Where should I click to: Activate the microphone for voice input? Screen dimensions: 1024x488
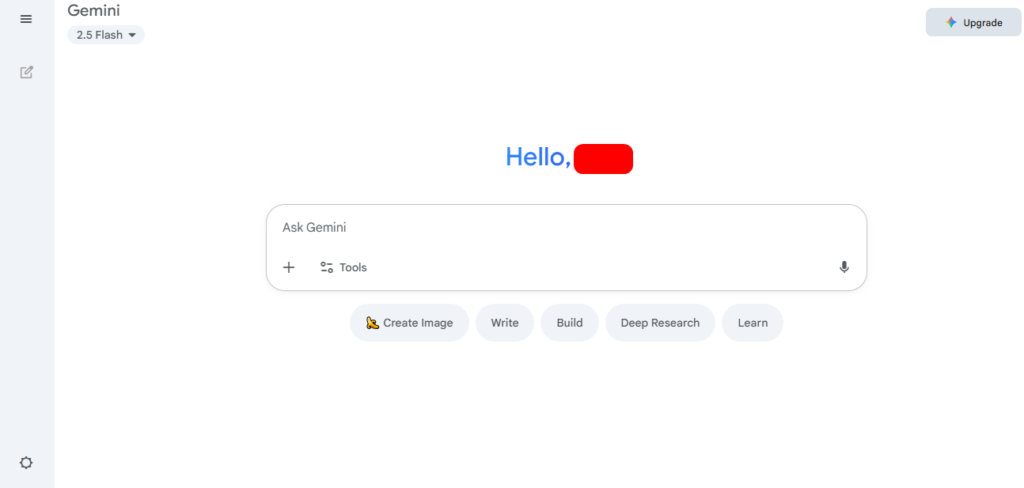[844, 267]
